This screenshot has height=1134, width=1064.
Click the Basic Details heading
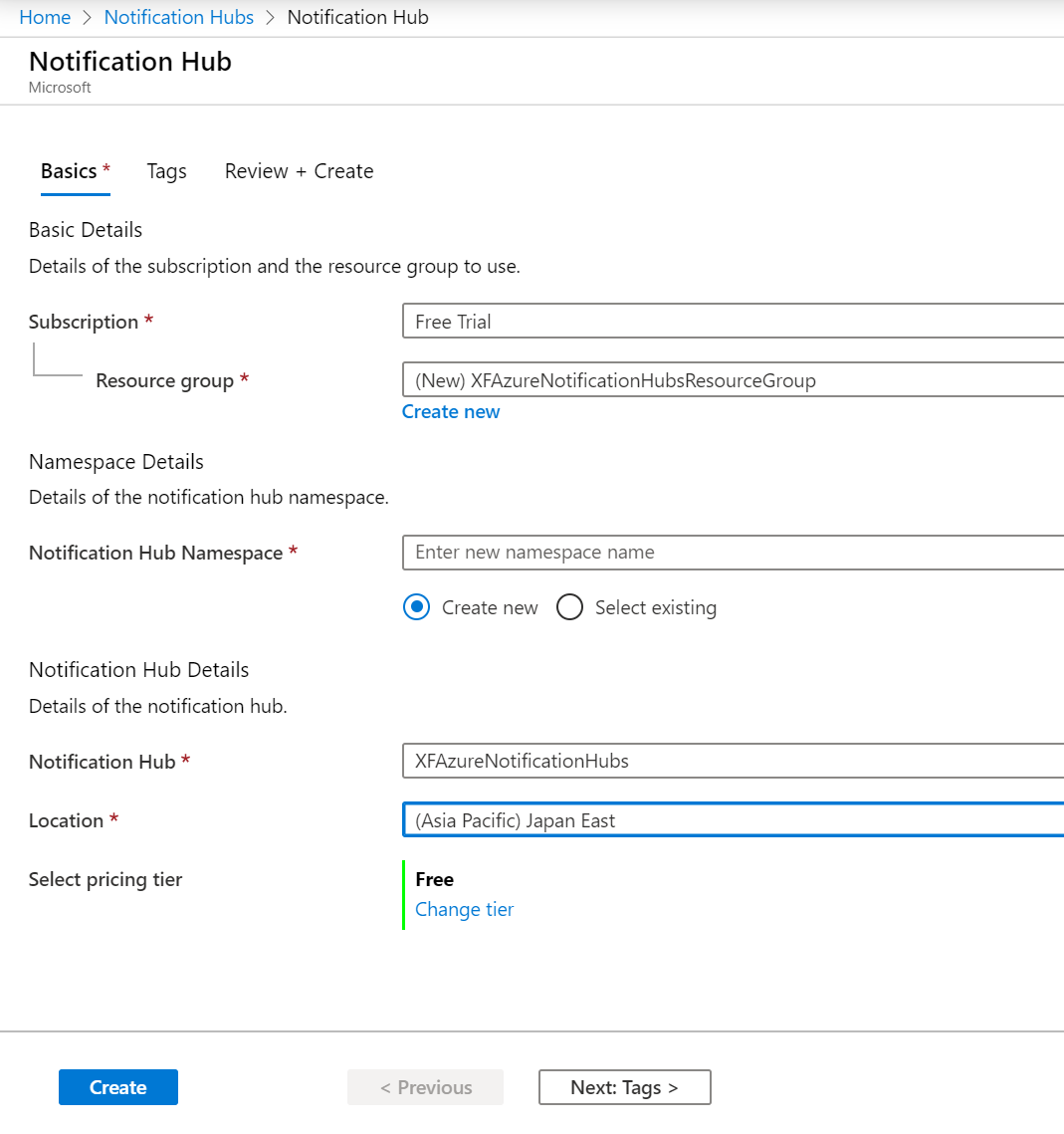(x=86, y=230)
